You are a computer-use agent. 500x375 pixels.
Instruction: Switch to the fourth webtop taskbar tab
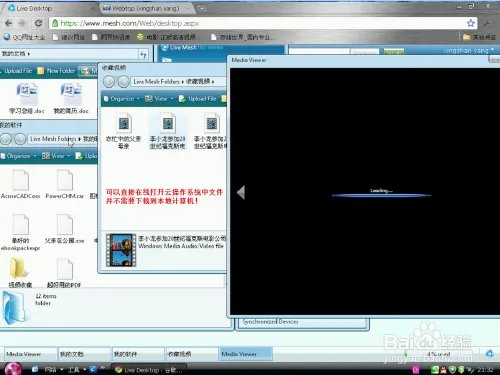coord(192,354)
